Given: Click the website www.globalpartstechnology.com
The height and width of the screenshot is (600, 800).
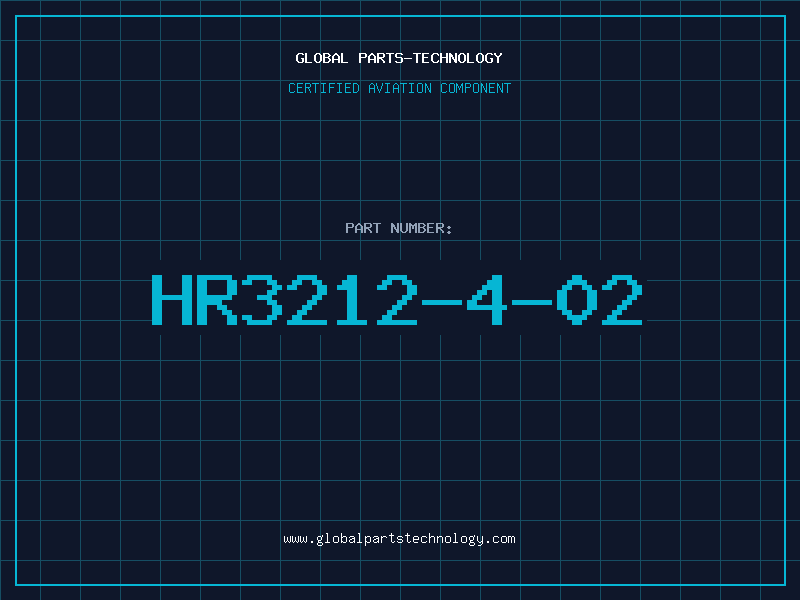Looking at the screenshot, I should pos(399,539).
